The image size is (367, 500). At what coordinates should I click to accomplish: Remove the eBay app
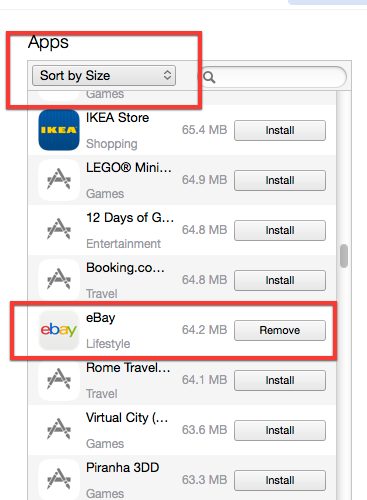[280, 330]
